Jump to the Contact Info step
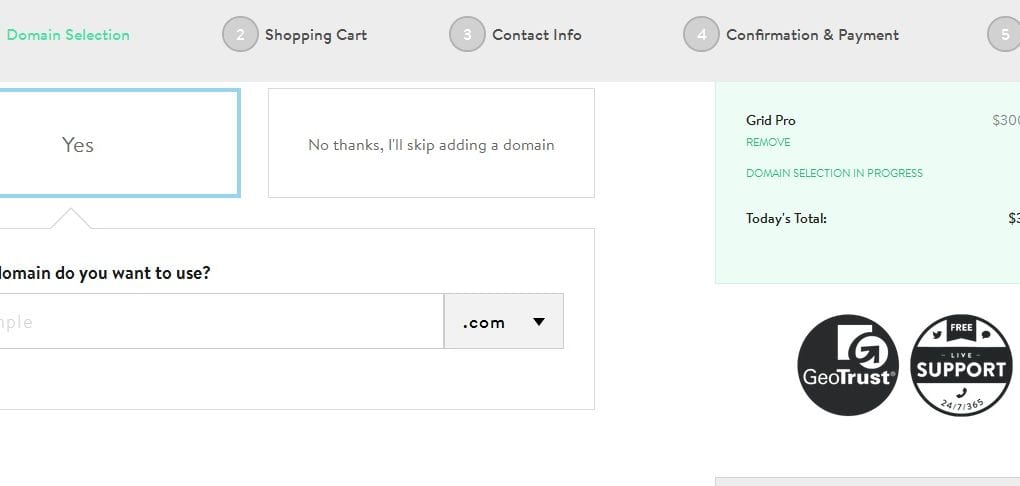This screenshot has height=486, width=1020. [536, 35]
